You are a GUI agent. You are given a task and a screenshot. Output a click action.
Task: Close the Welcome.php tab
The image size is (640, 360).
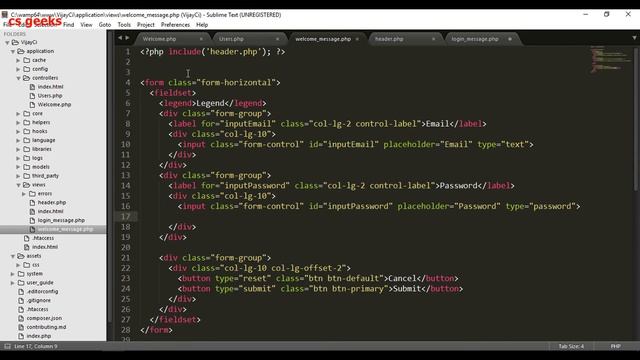pos(201,39)
